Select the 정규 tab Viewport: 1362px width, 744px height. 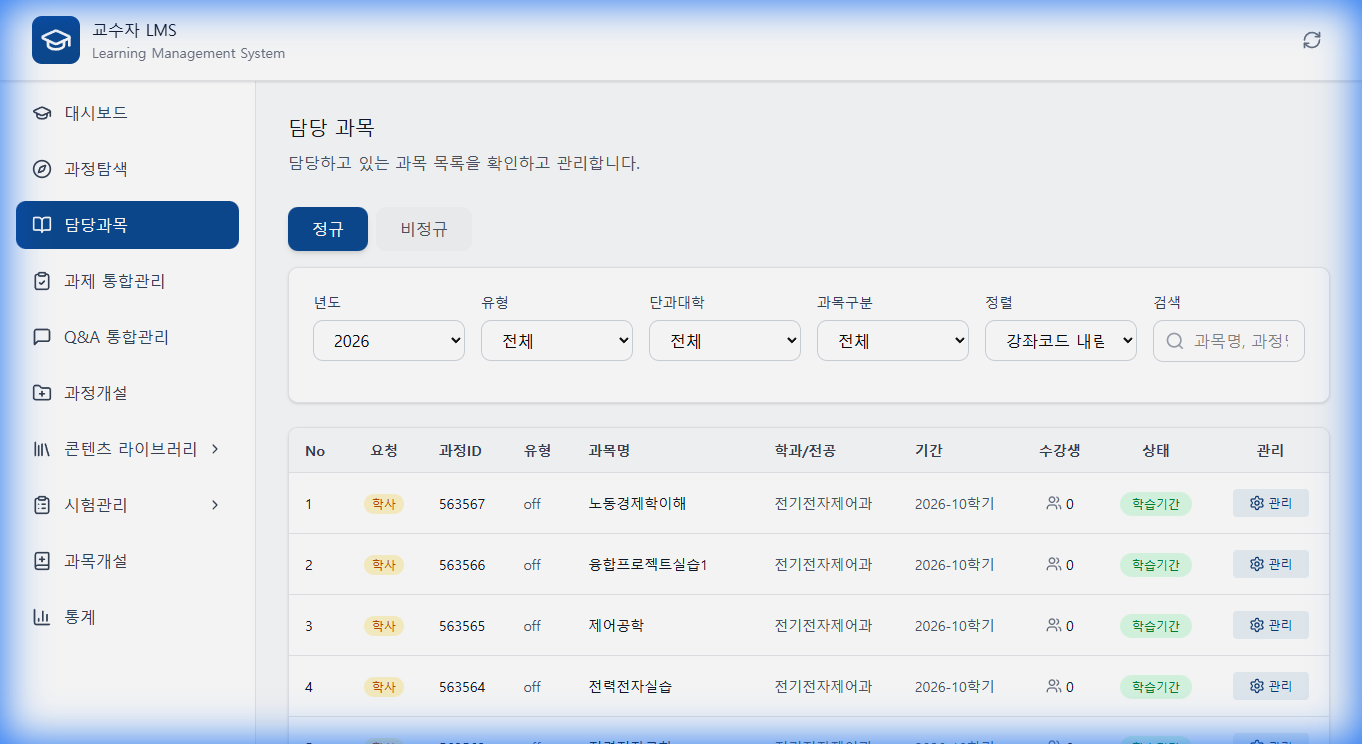click(328, 228)
